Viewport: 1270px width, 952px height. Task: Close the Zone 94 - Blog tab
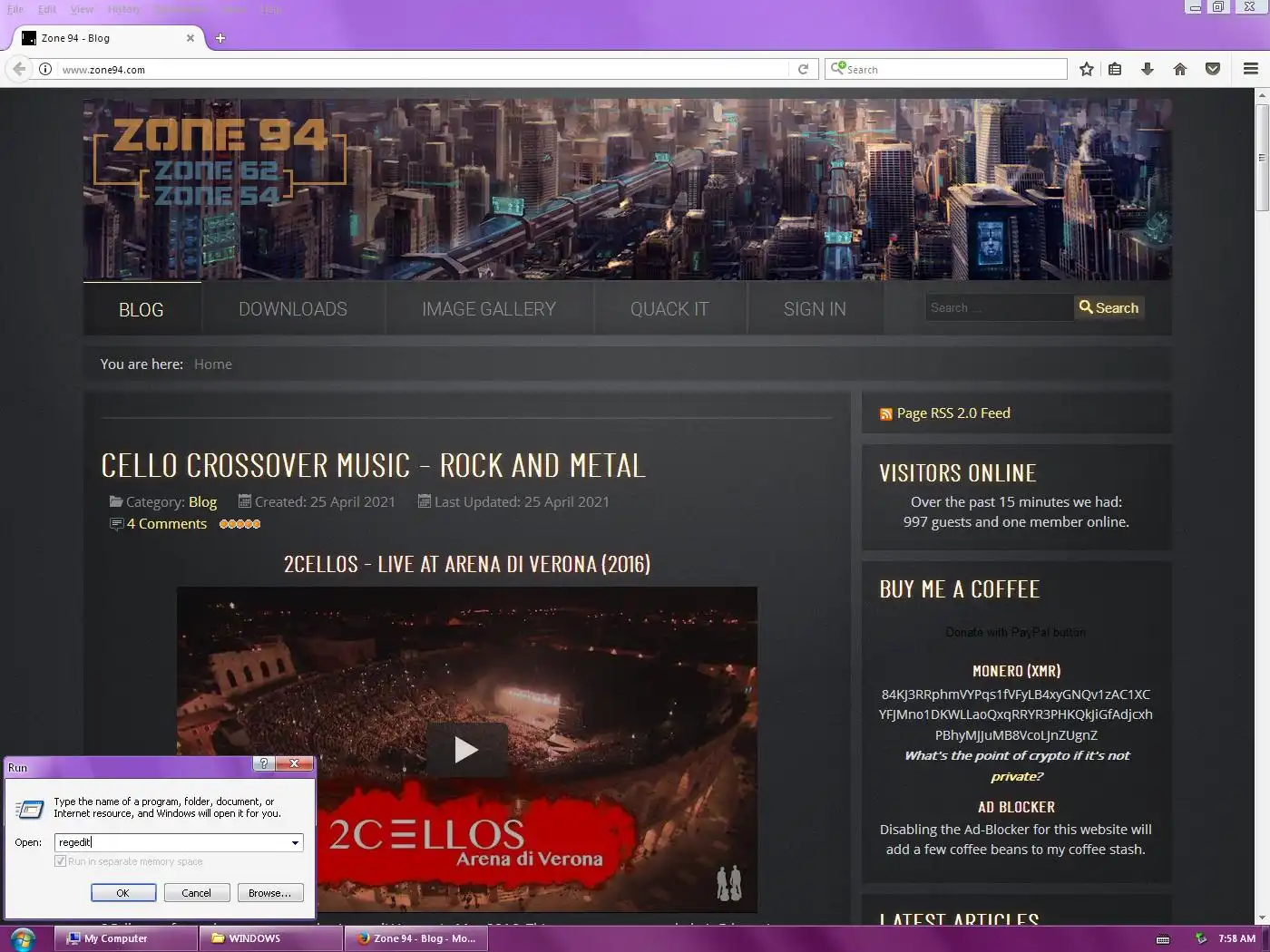(x=190, y=38)
